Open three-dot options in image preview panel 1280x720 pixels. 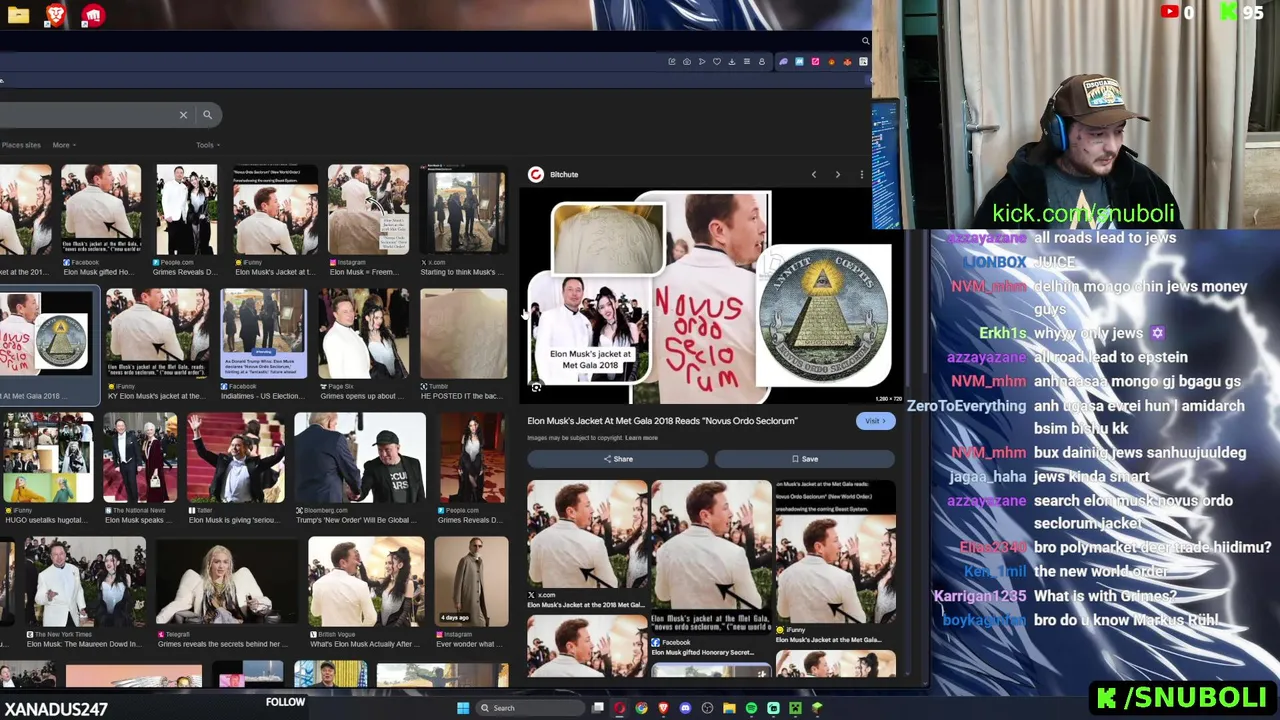point(862,175)
